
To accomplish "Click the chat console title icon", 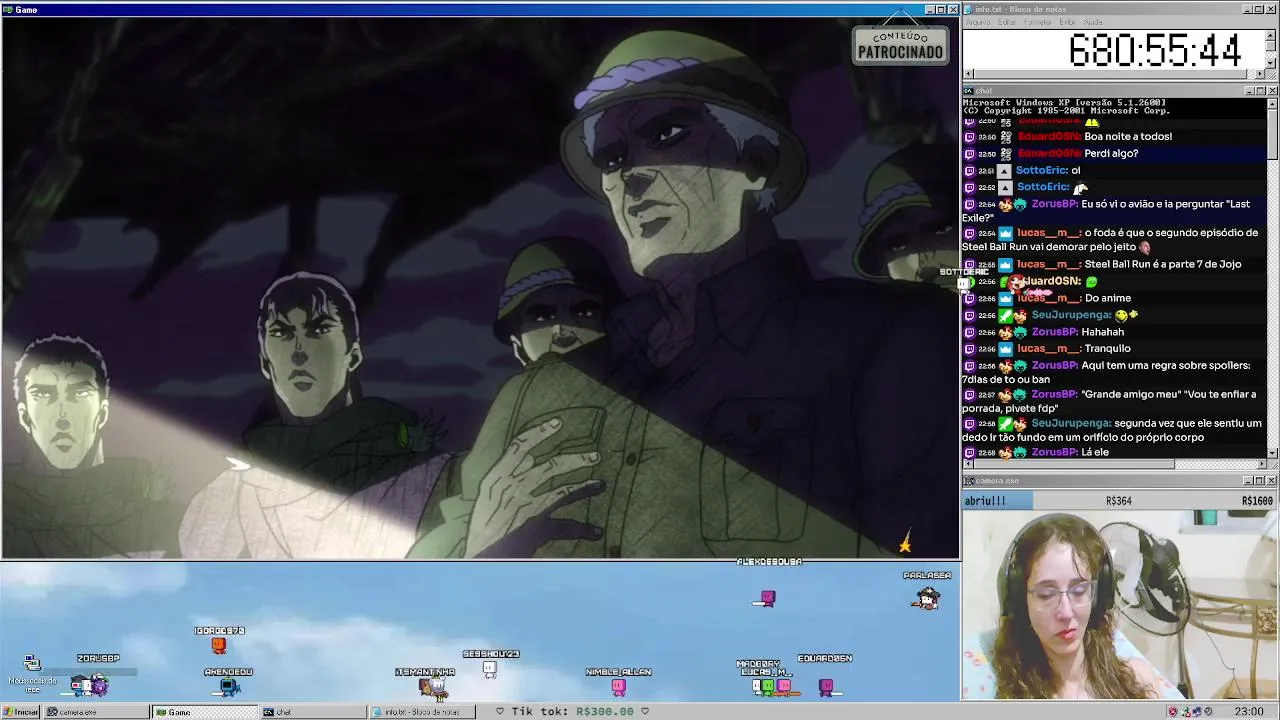I will pos(969,90).
